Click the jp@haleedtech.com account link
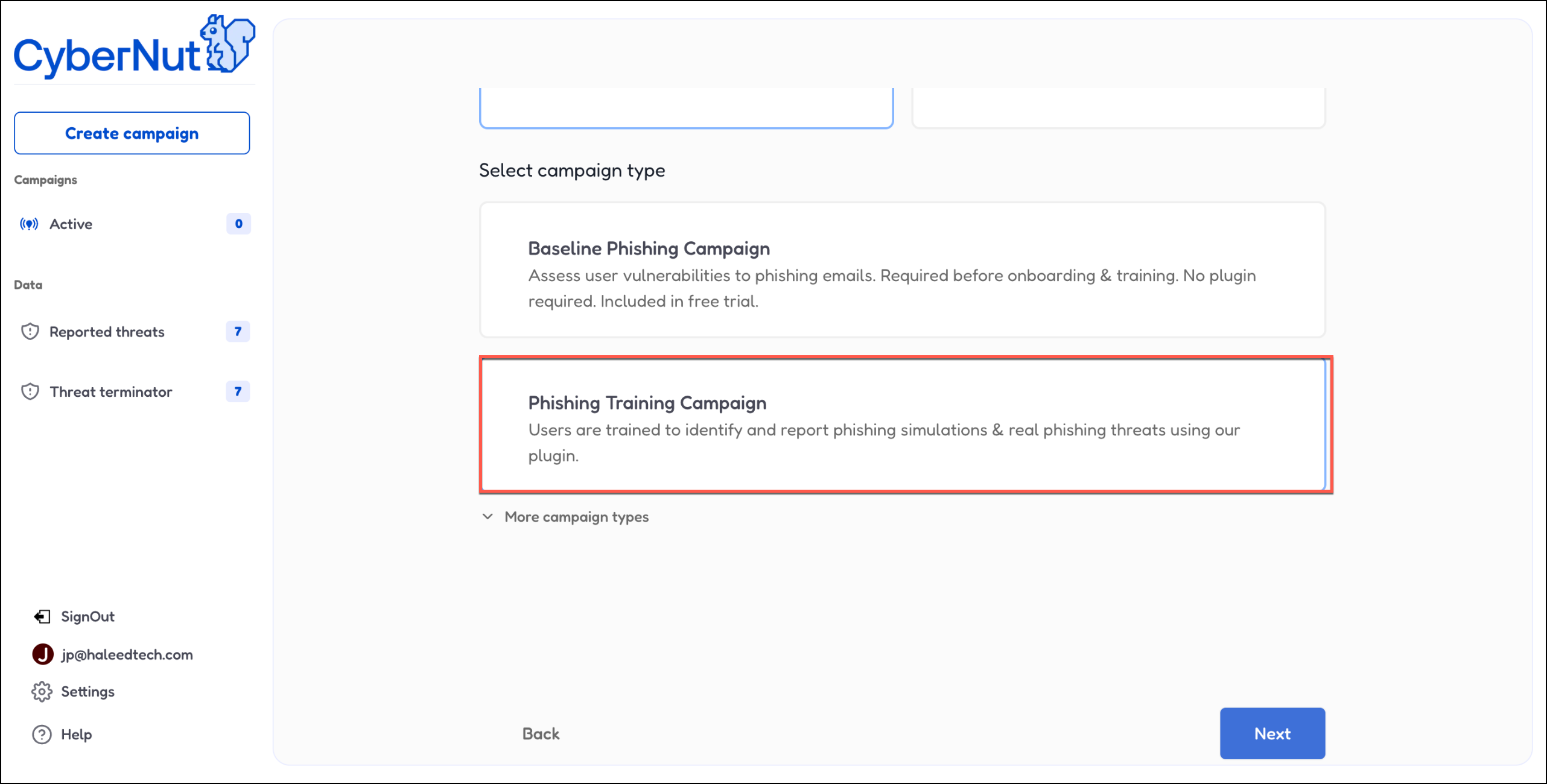Image resolution: width=1547 pixels, height=784 pixels. [x=127, y=654]
